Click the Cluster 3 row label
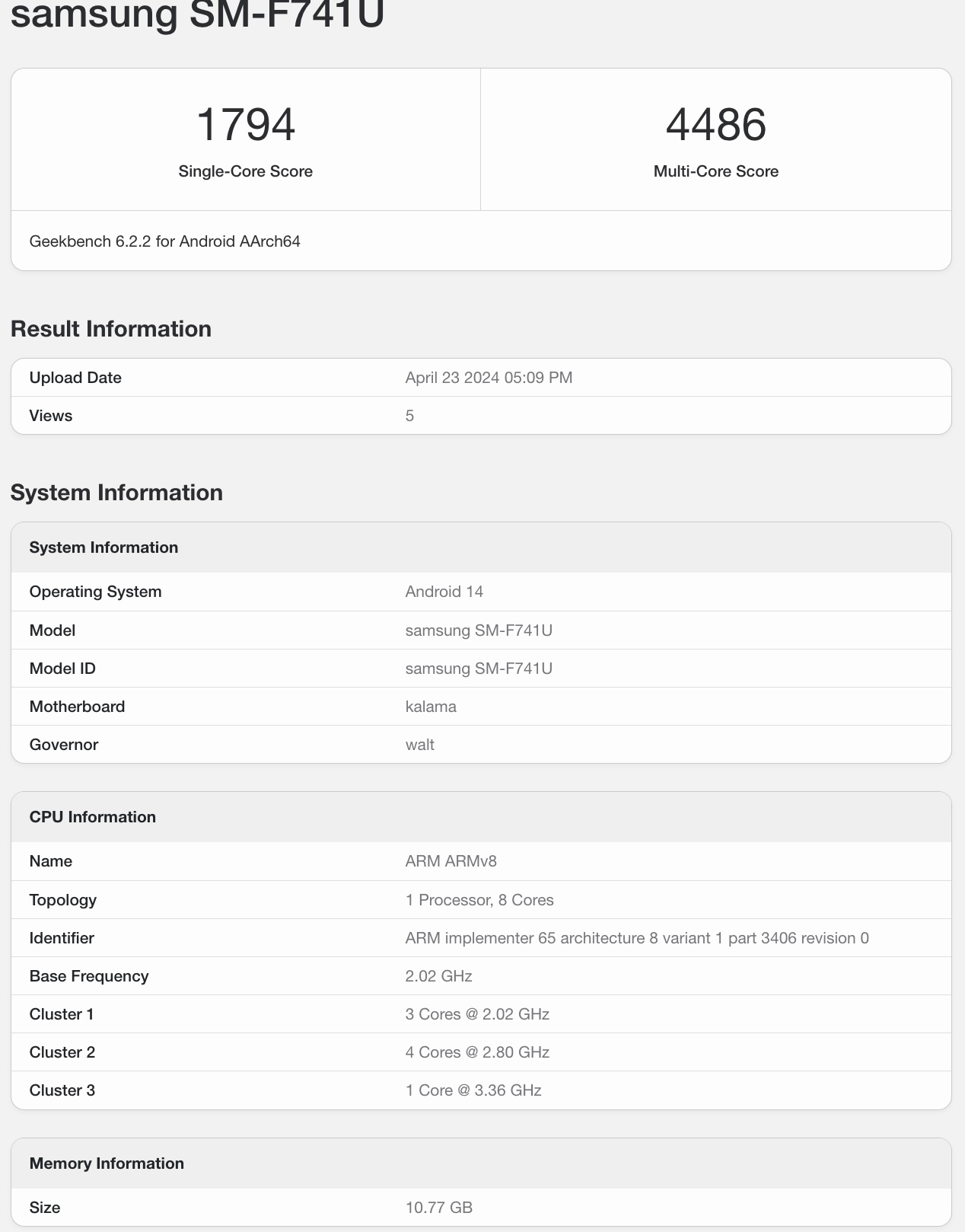 62,1090
